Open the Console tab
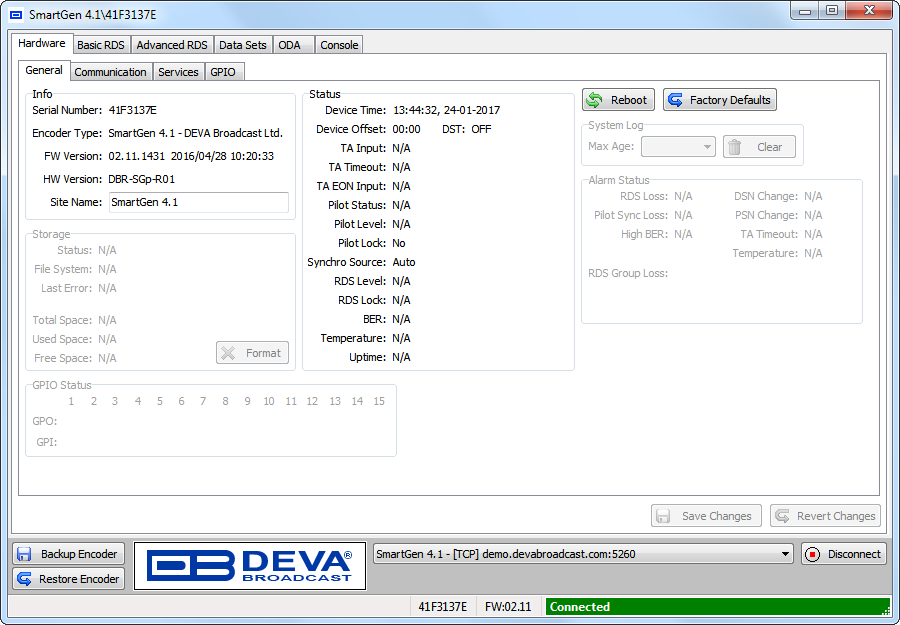 click(x=339, y=45)
